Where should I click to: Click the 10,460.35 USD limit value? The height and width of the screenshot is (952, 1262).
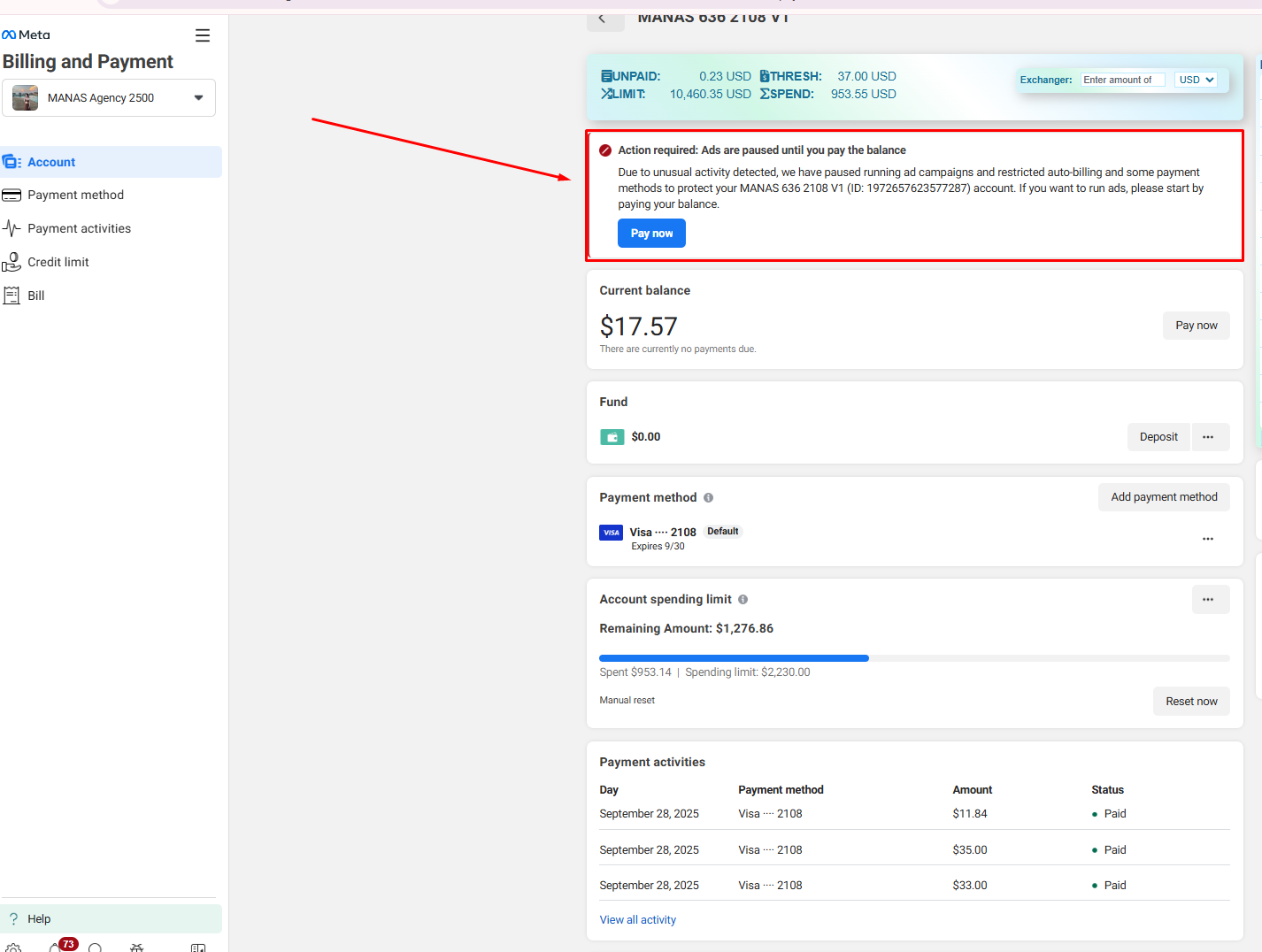pos(710,94)
